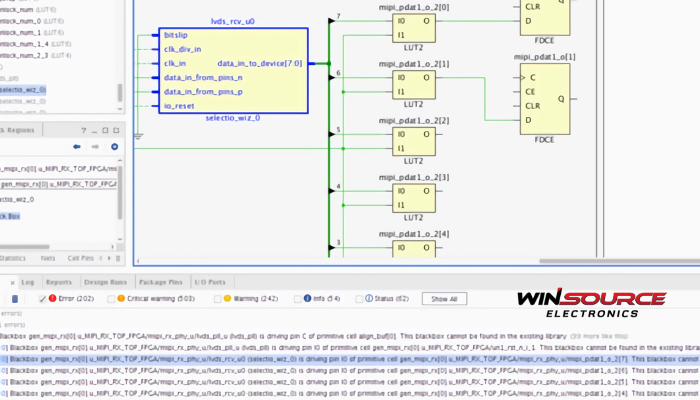
Task: Click the Show All button
Action: point(443,298)
